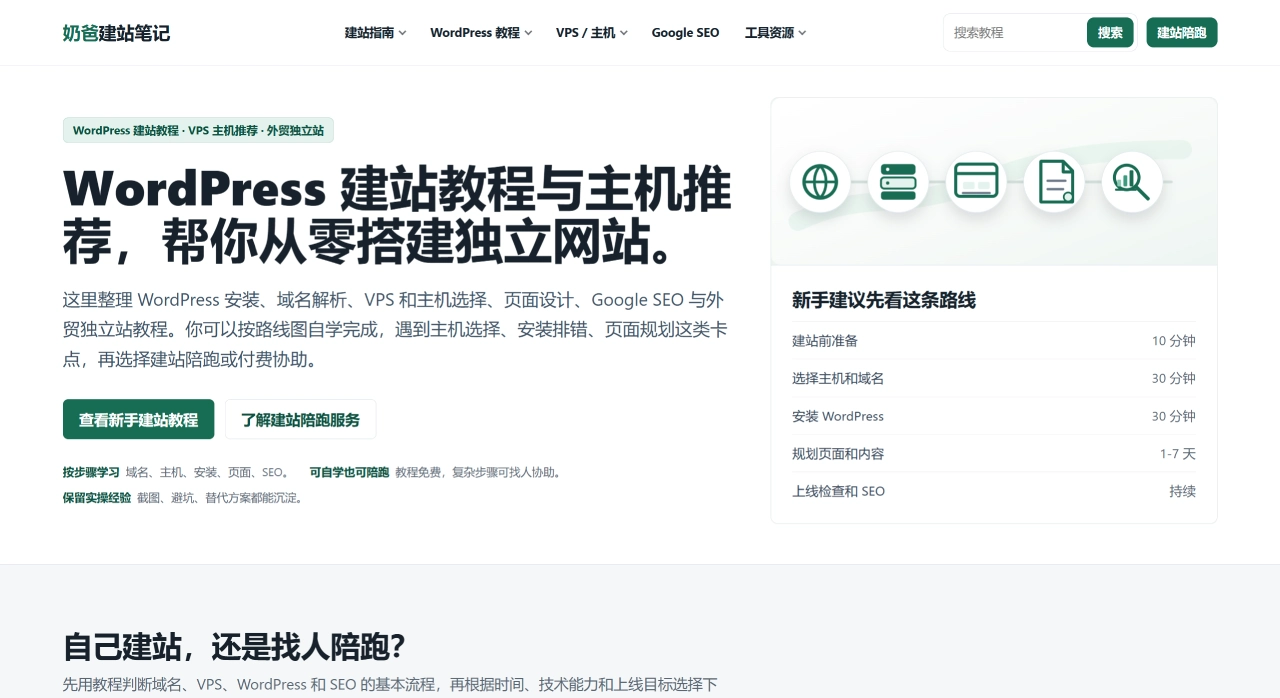Click 查看新手建站教程 button

(139, 419)
